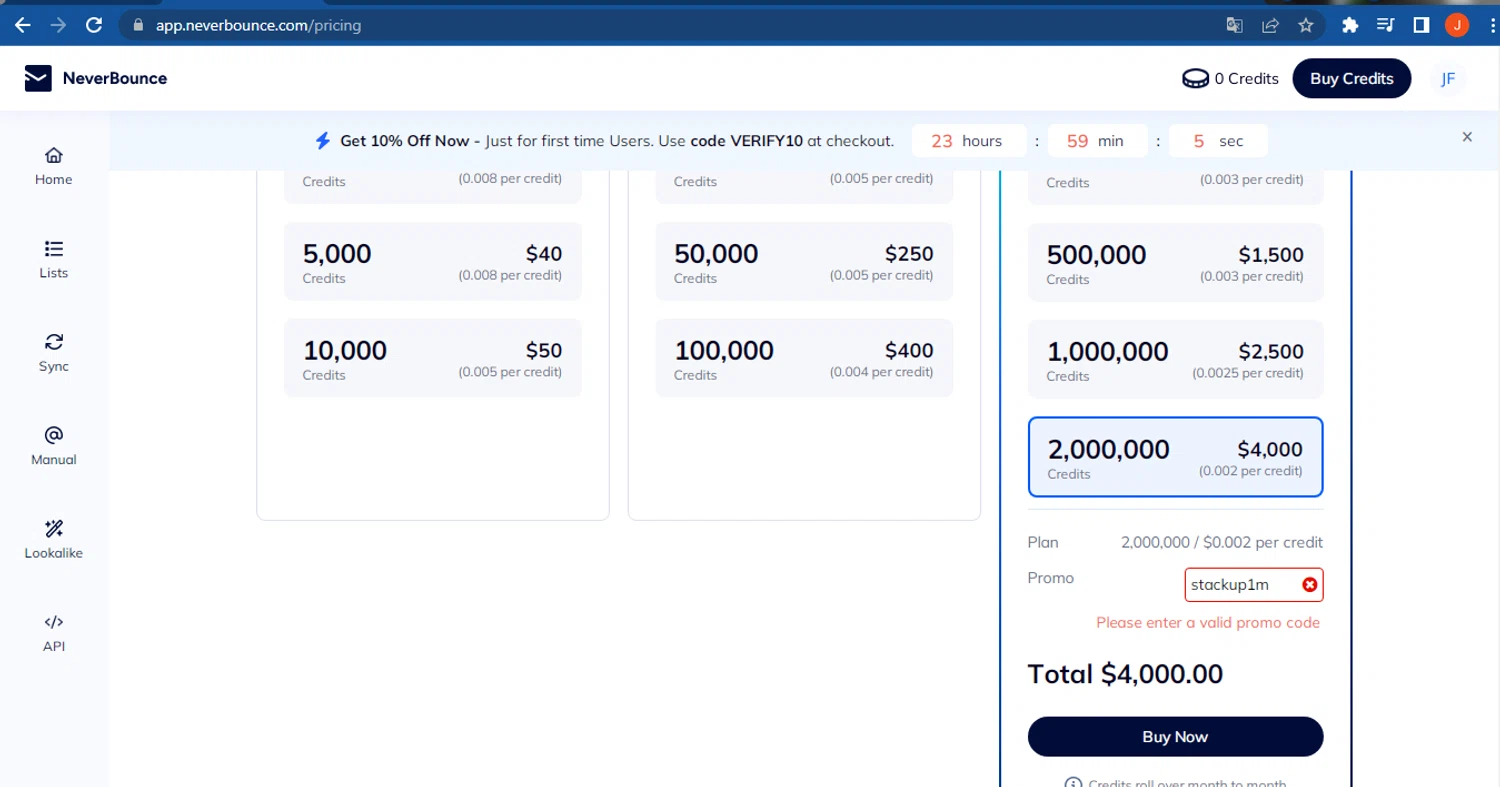Click the Plan summary value text
1500x787 pixels.
pyautogui.click(x=1222, y=542)
